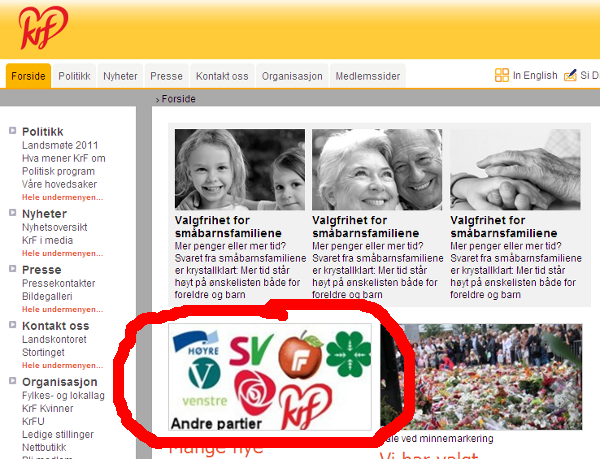Screen dimensions: 600x459
Task: Show full submenu under Presse section
Action: pos(62,309)
